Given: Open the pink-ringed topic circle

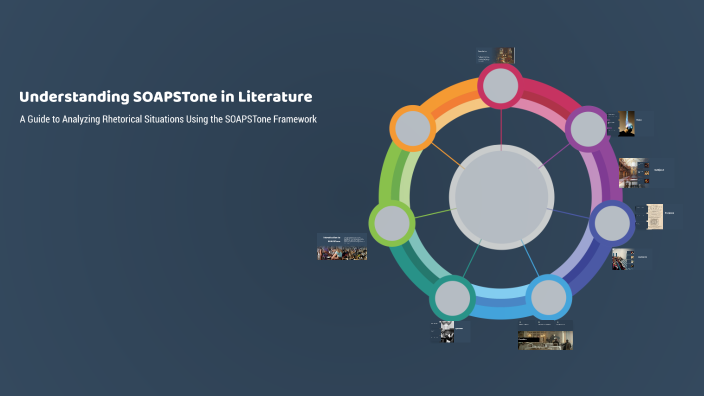Looking at the screenshot, I should click(x=500, y=86).
